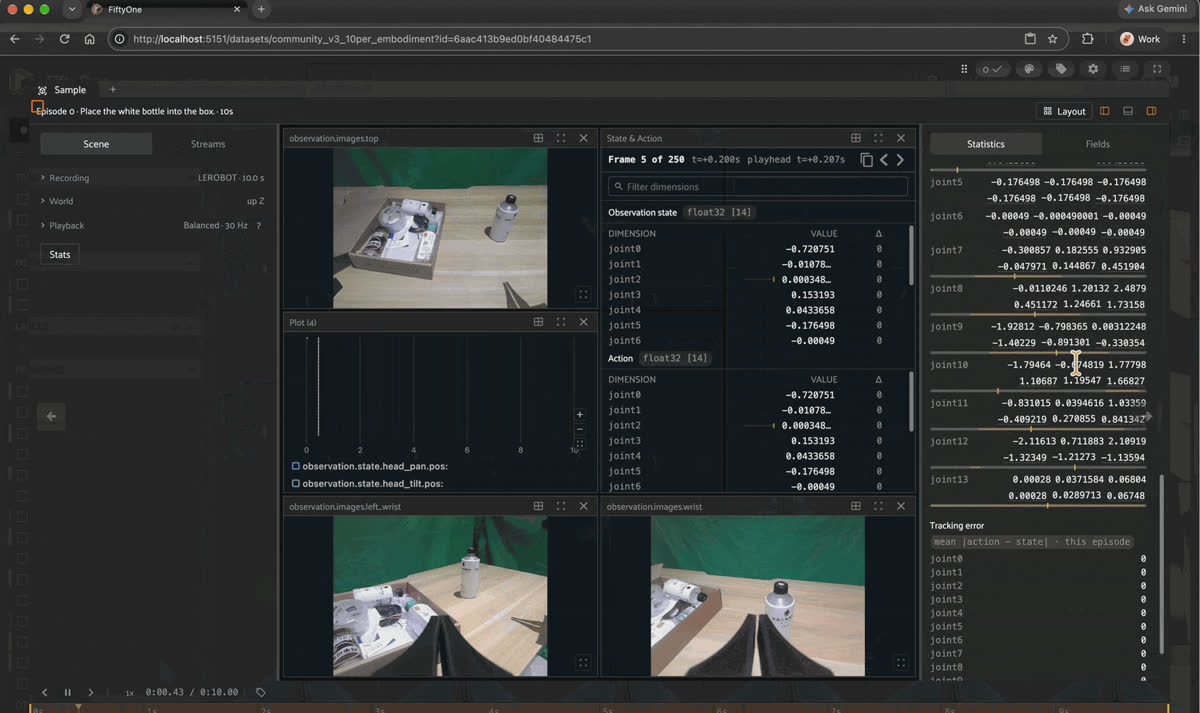Grab the drag handle dots icon
This screenshot has height=713, width=1200.
coord(964,69)
